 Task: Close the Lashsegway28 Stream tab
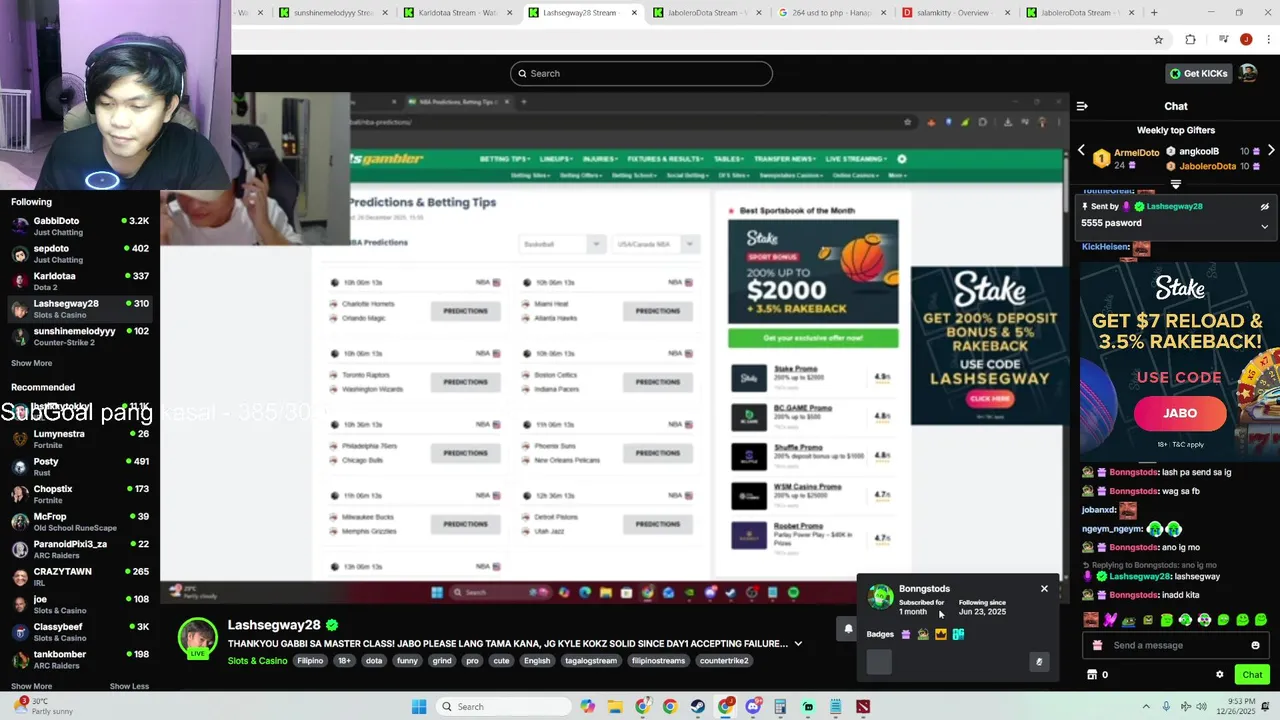click(634, 13)
